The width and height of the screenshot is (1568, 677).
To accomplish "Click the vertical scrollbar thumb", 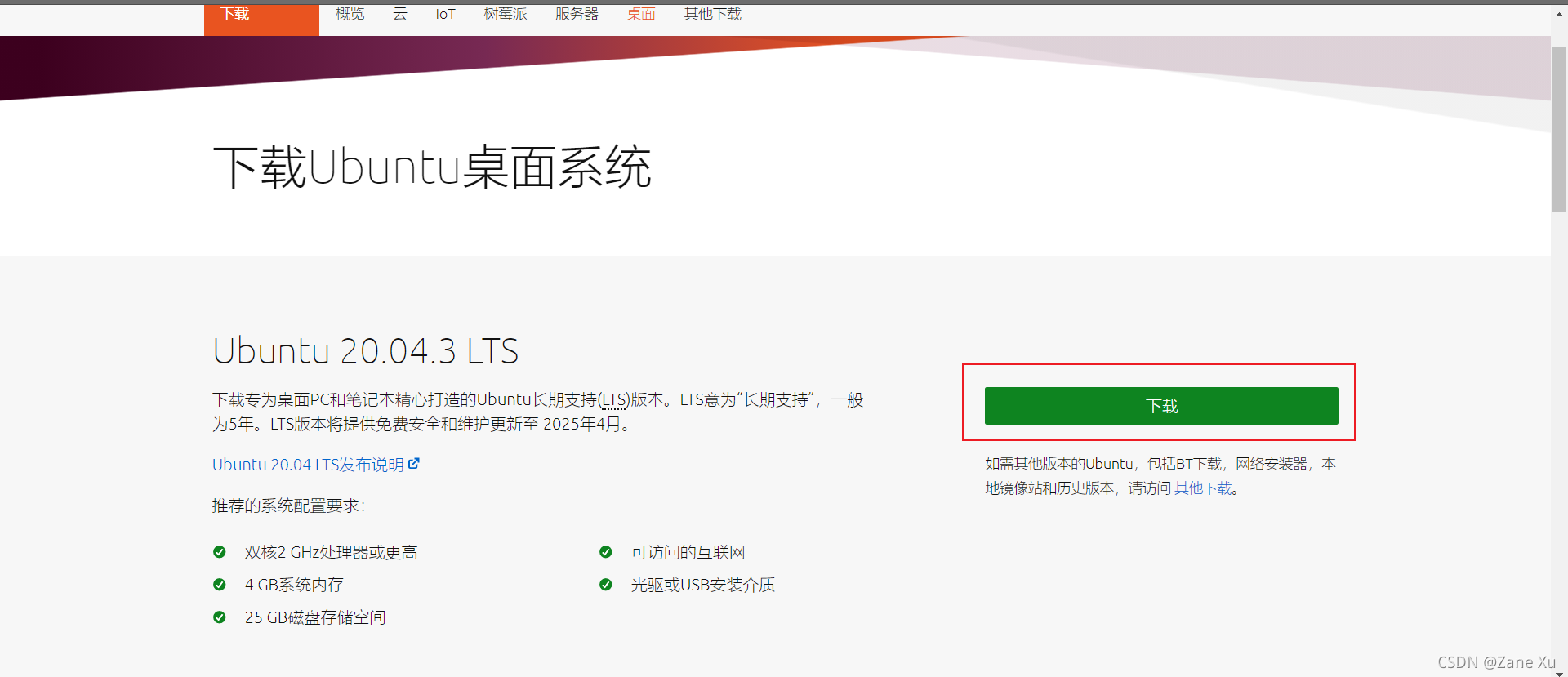I will click(x=1559, y=129).
